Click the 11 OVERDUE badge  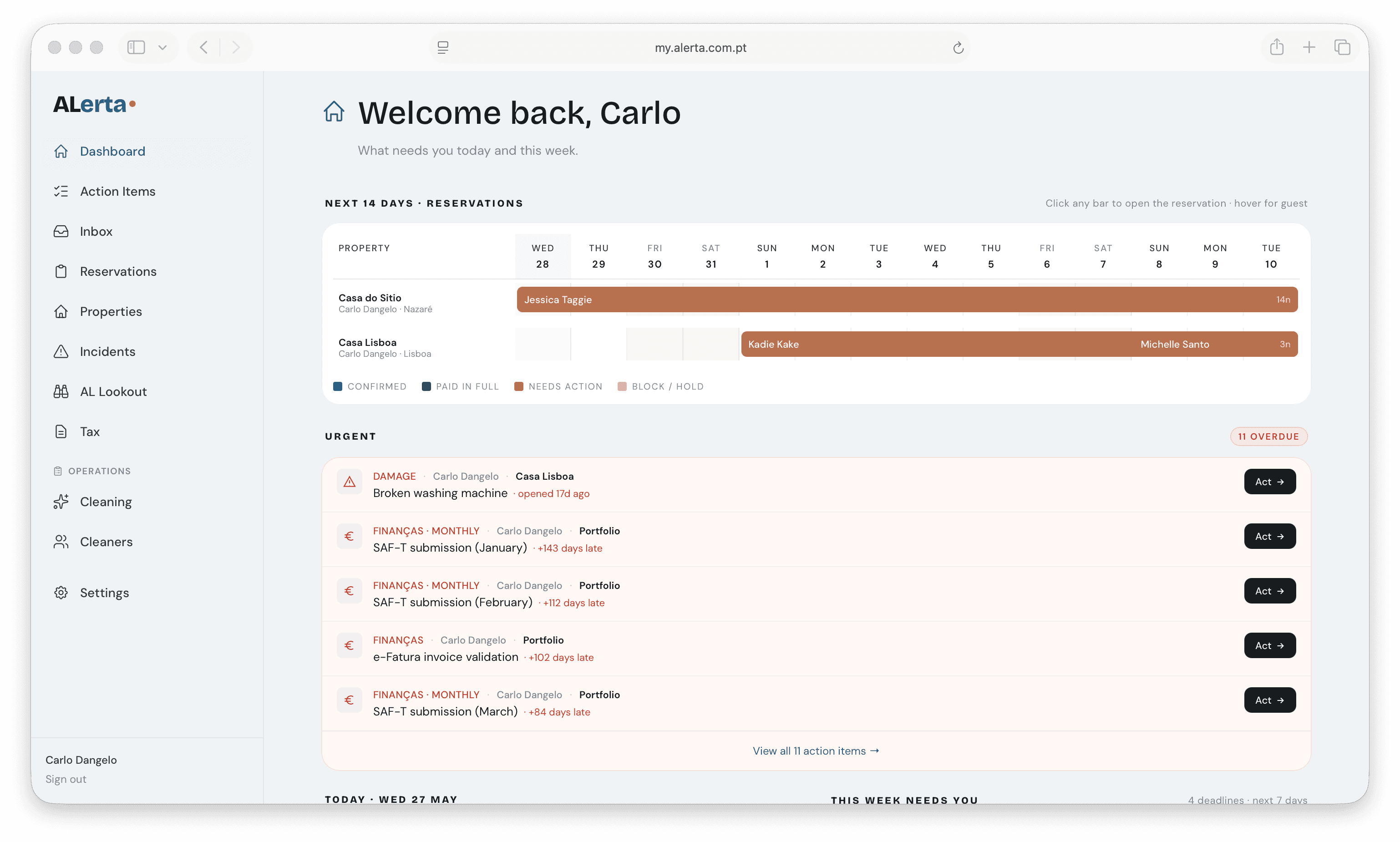(x=1268, y=436)
